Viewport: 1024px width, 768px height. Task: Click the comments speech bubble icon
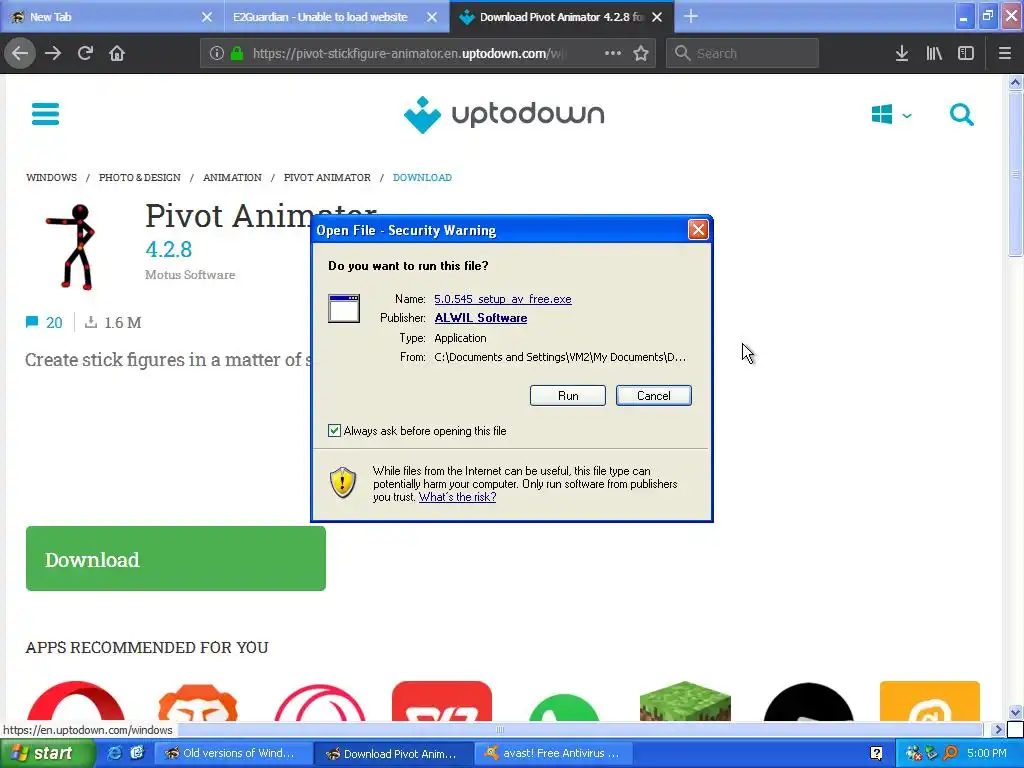pos(31,322)
